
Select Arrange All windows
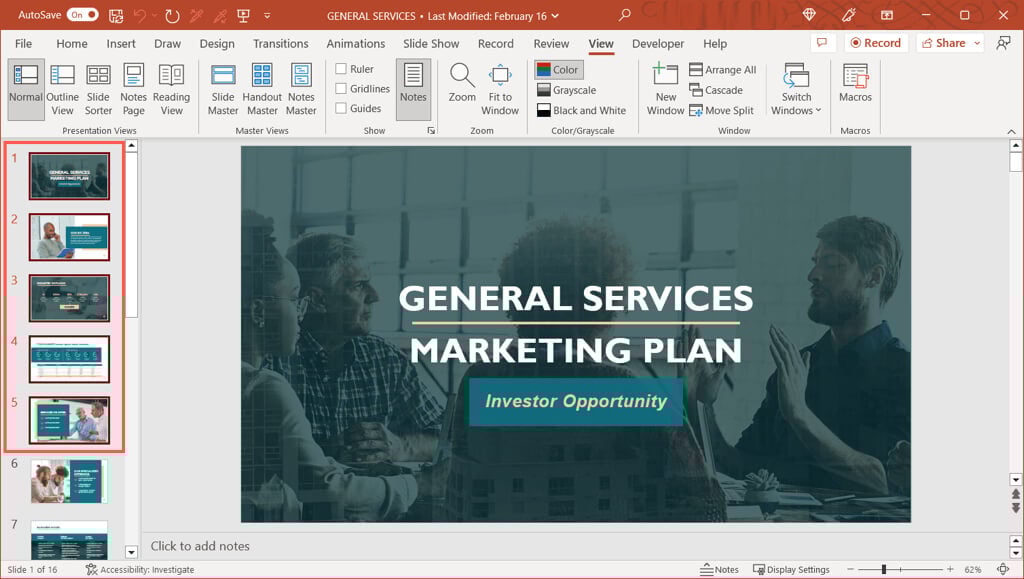point(722,70)
